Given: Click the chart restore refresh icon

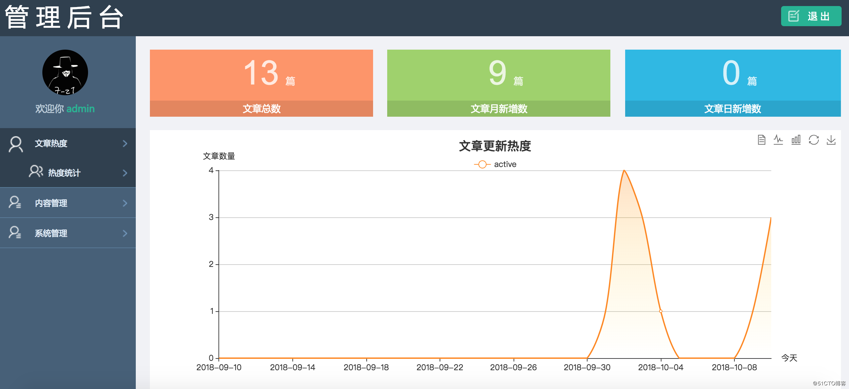Looking at the screenshot, I should [x=813, y=140].
